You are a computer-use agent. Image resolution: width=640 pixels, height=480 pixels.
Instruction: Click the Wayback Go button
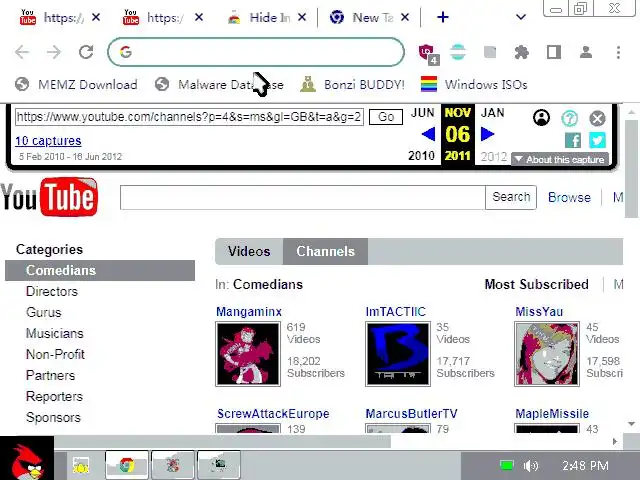[386, 117]
